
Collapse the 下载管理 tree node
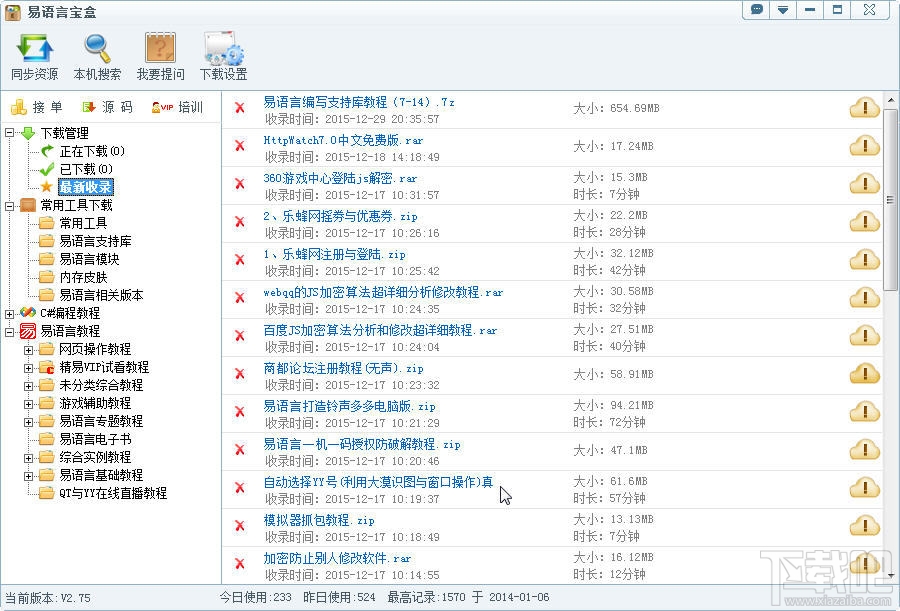pyautogui.click(x=9, y=133)
